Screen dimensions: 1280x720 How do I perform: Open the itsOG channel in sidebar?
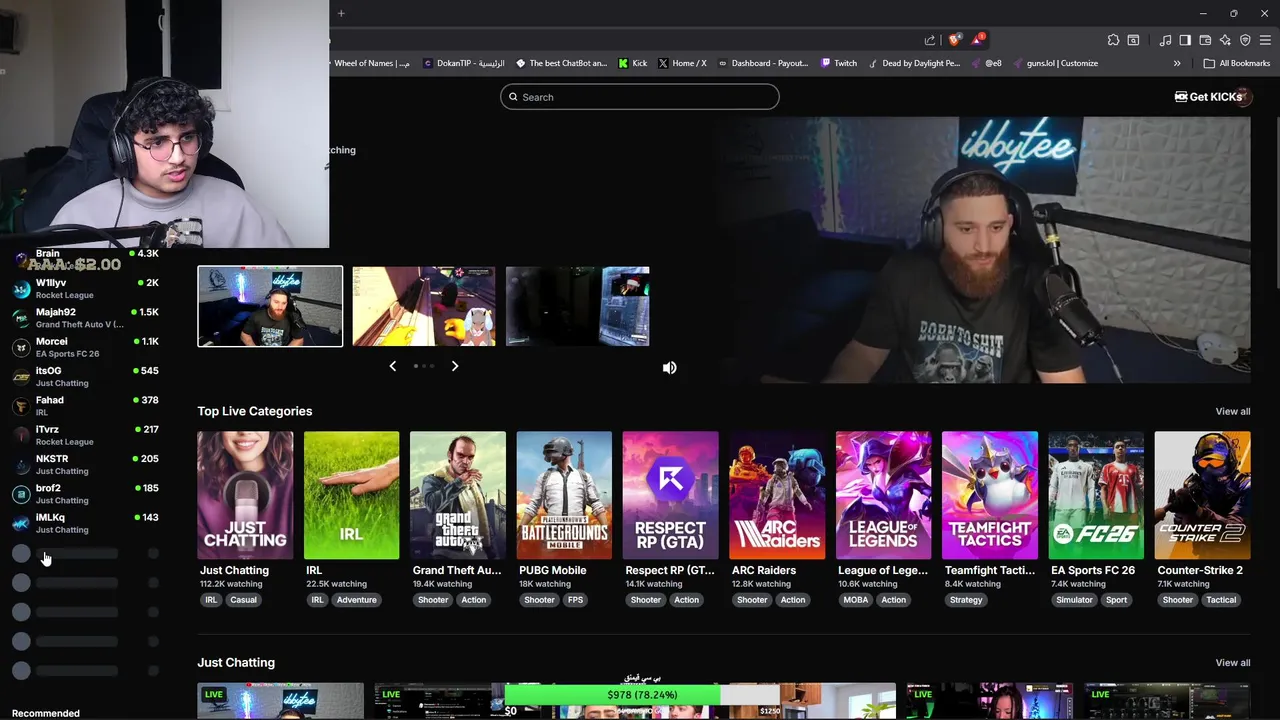pyautogui.click(x=85, y=376)
